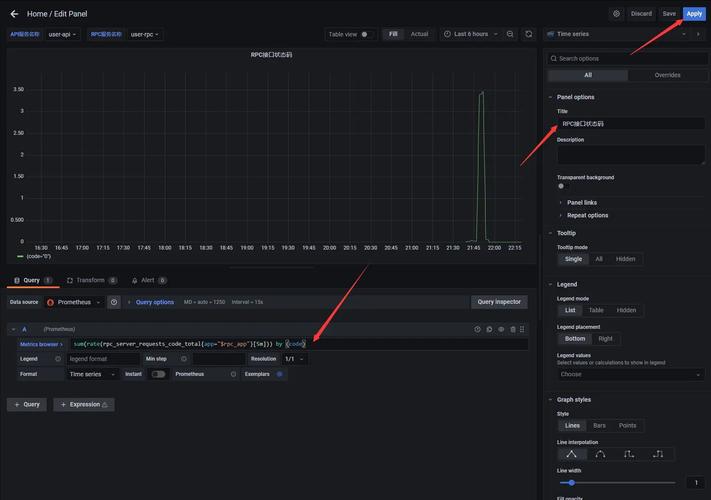Screen dimensions: 711x500
Task: Show query A help icon
Action: 477,329
